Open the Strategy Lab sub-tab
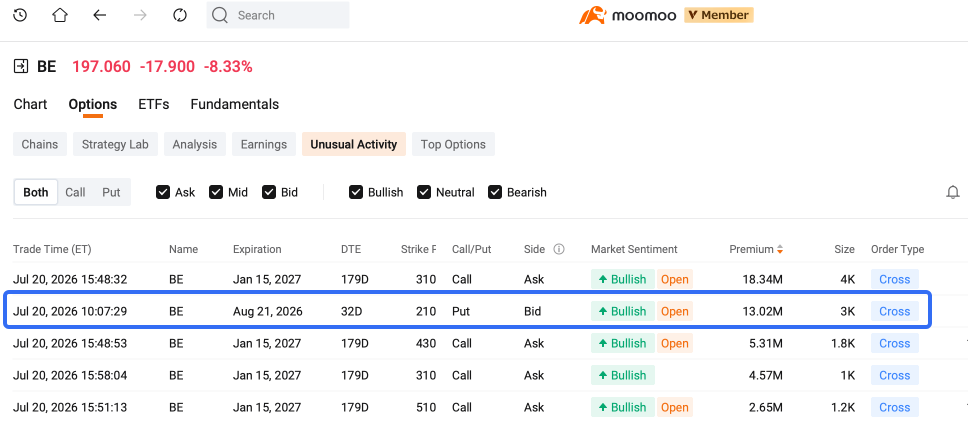 pyautogui.click(x=115, y=144)
